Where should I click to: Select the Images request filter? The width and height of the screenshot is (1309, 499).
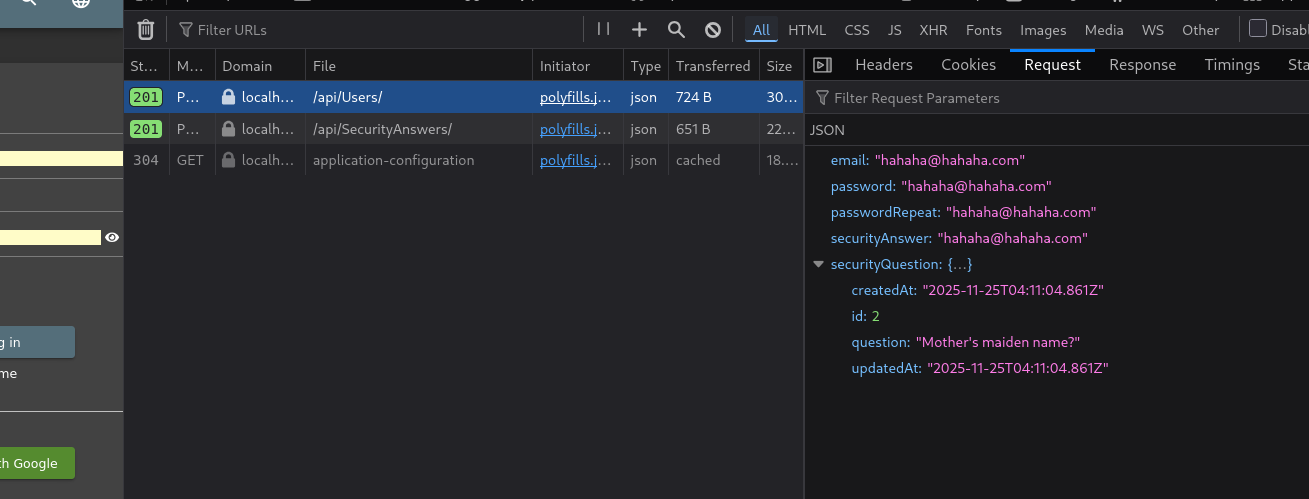1043,30
